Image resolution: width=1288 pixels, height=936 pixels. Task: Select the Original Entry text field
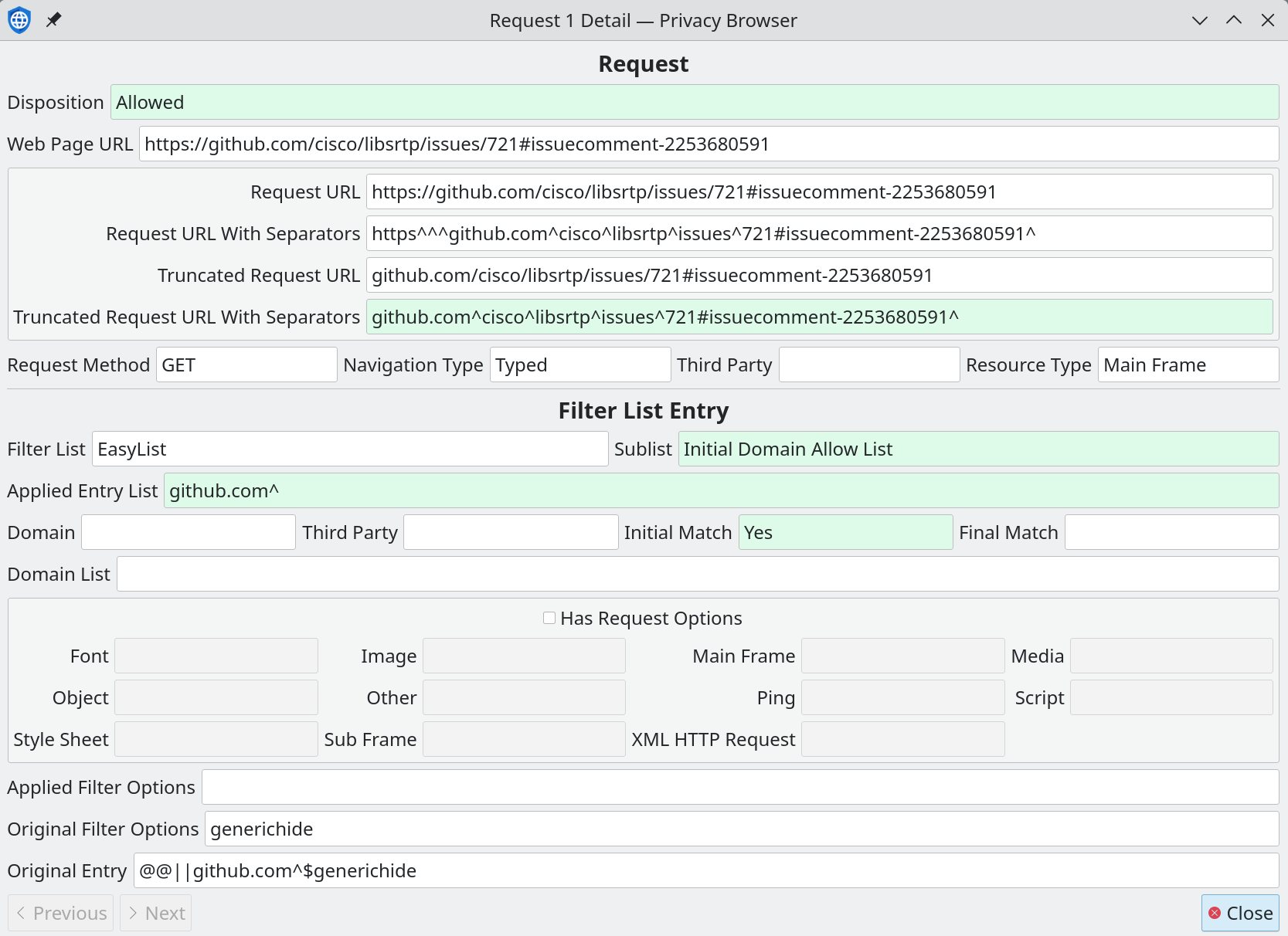click(705, 871)
